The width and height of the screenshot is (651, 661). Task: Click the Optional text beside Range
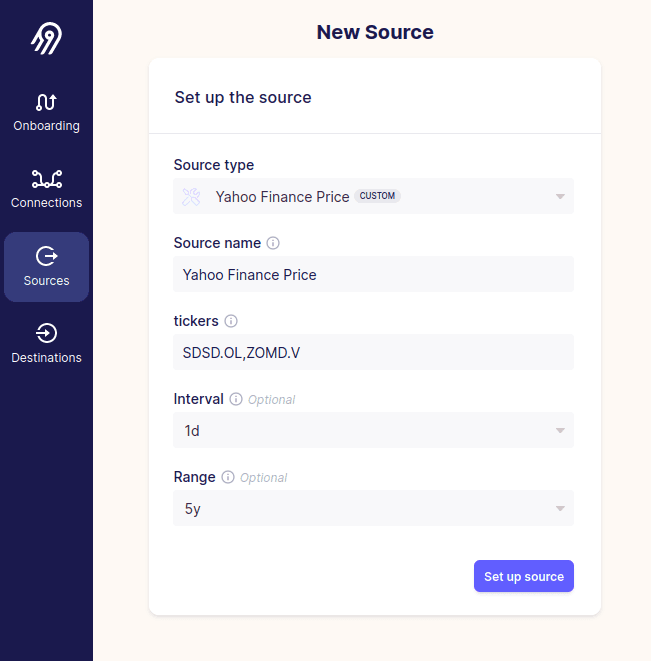coord(264,478)
